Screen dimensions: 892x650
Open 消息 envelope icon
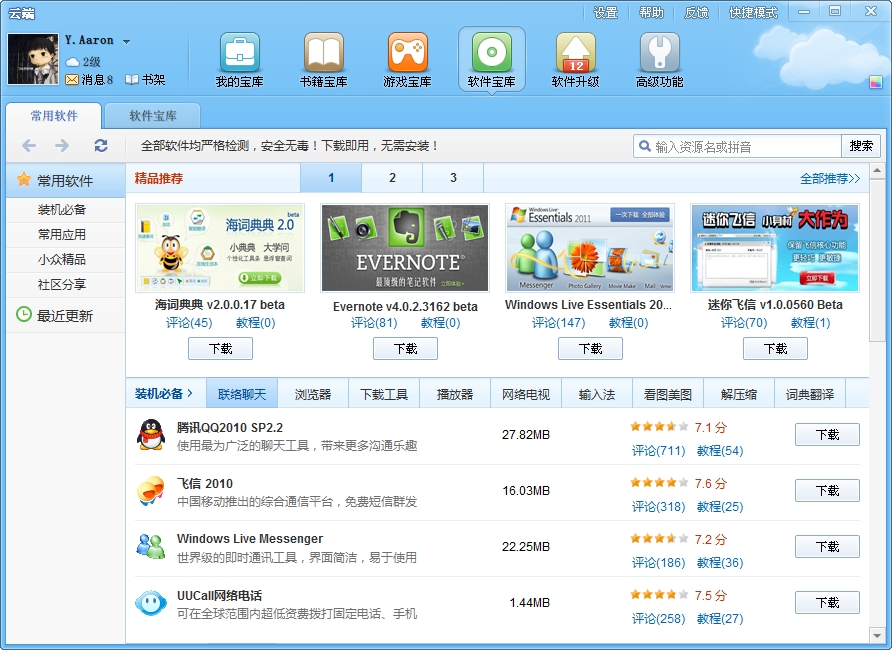click(72, 80)
